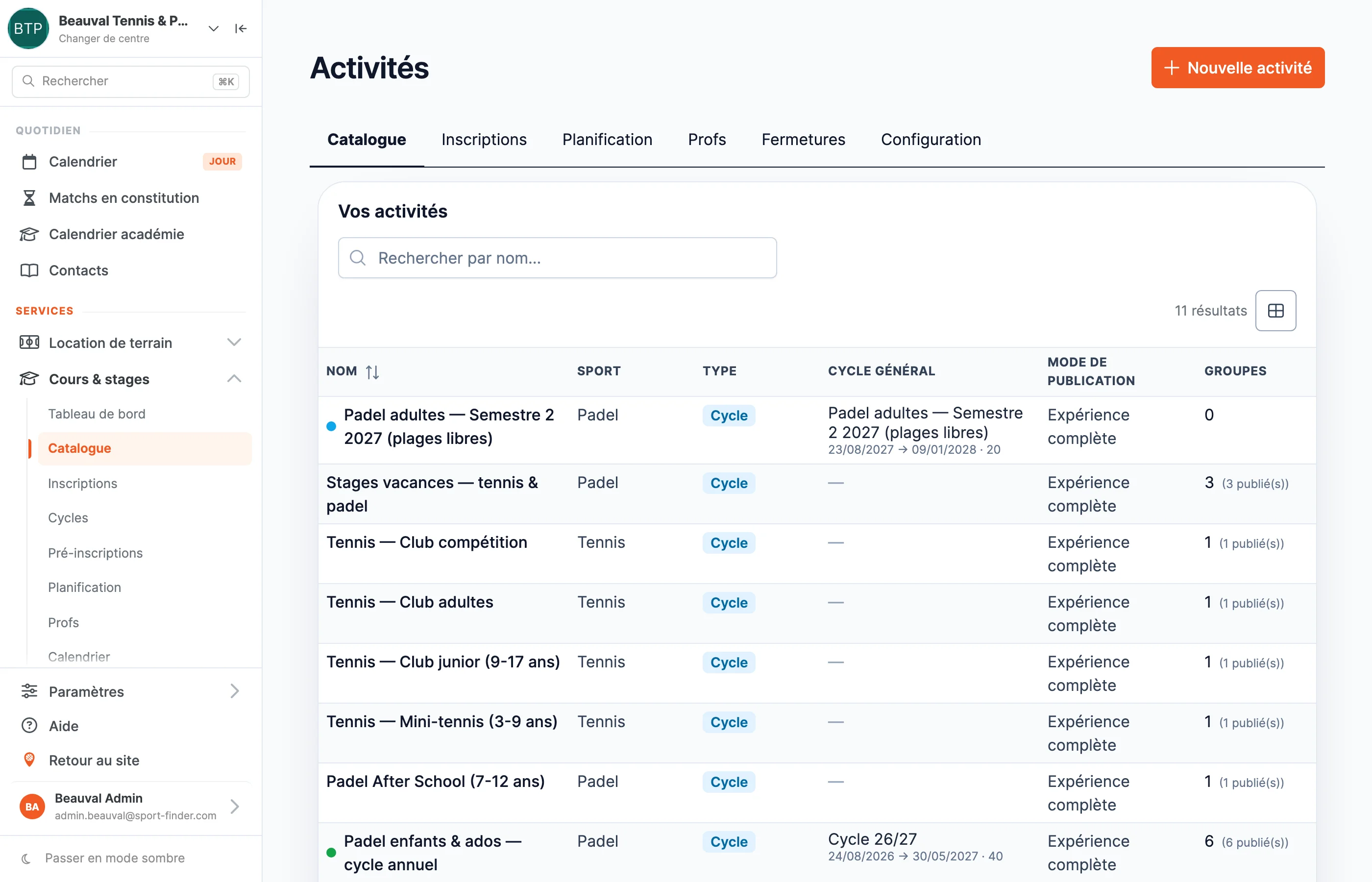Switch to the Configuration tab
The height and width of the screenshot is (882, 1372).
click(931, 139)
